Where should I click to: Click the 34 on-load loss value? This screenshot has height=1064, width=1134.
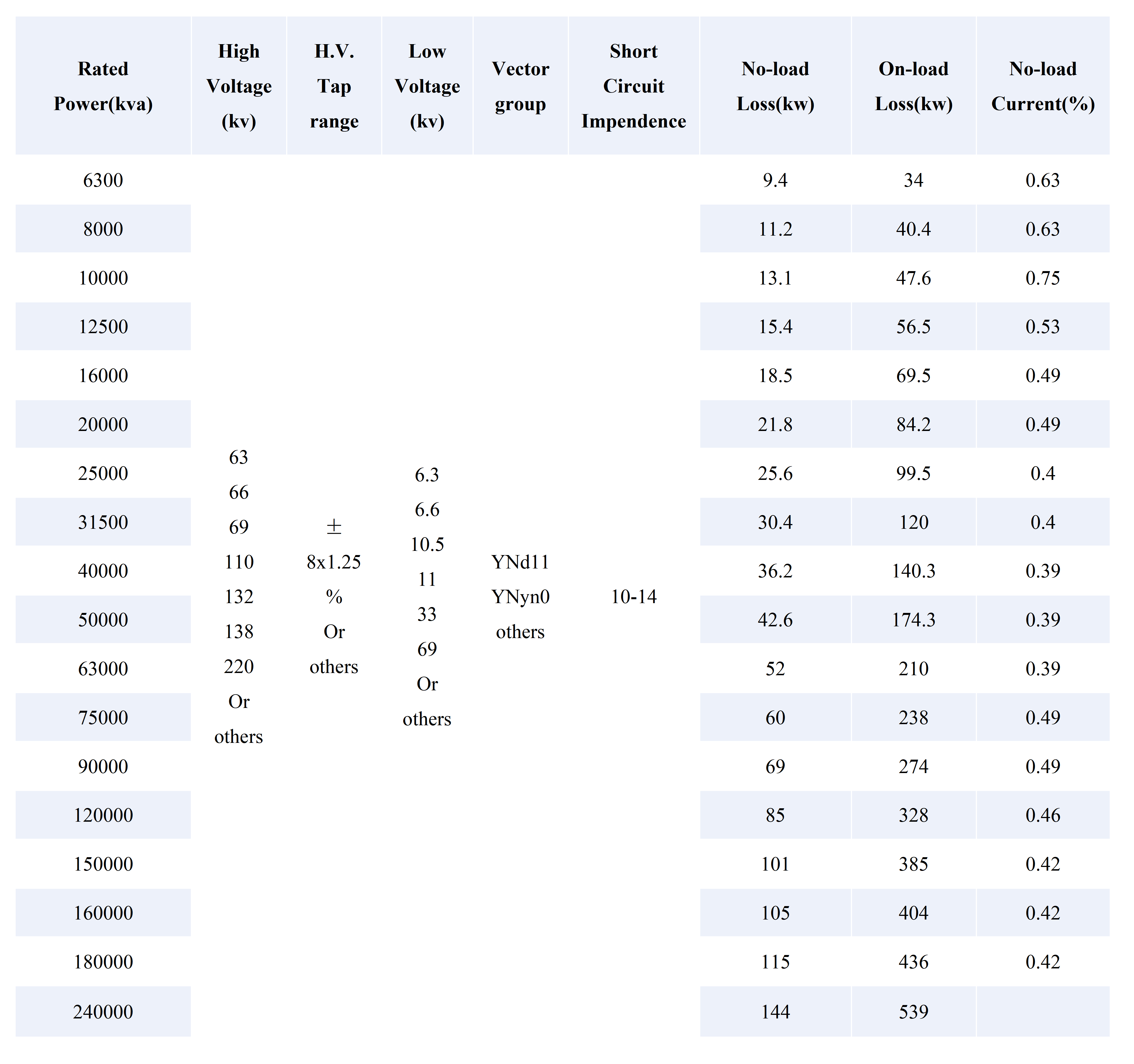(914, 180)
